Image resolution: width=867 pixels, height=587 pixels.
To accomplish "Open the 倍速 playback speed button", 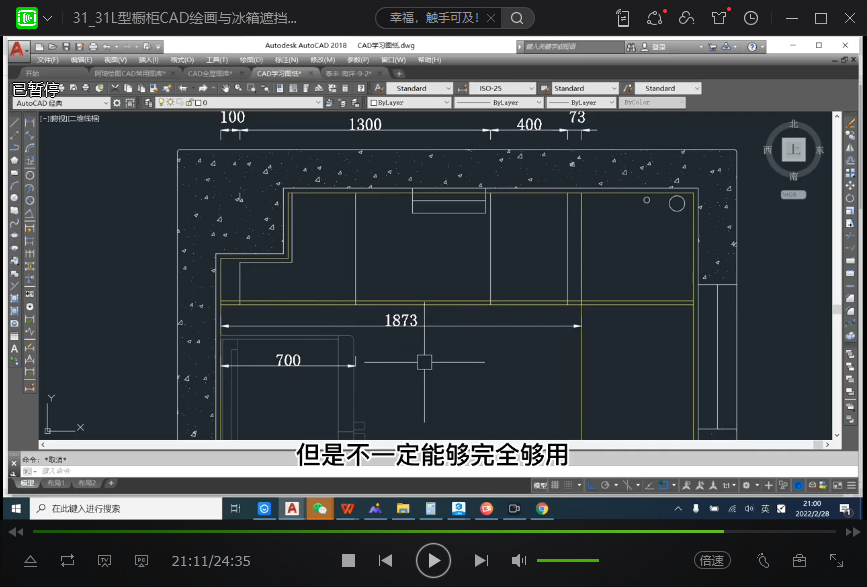I will [712, 561].
